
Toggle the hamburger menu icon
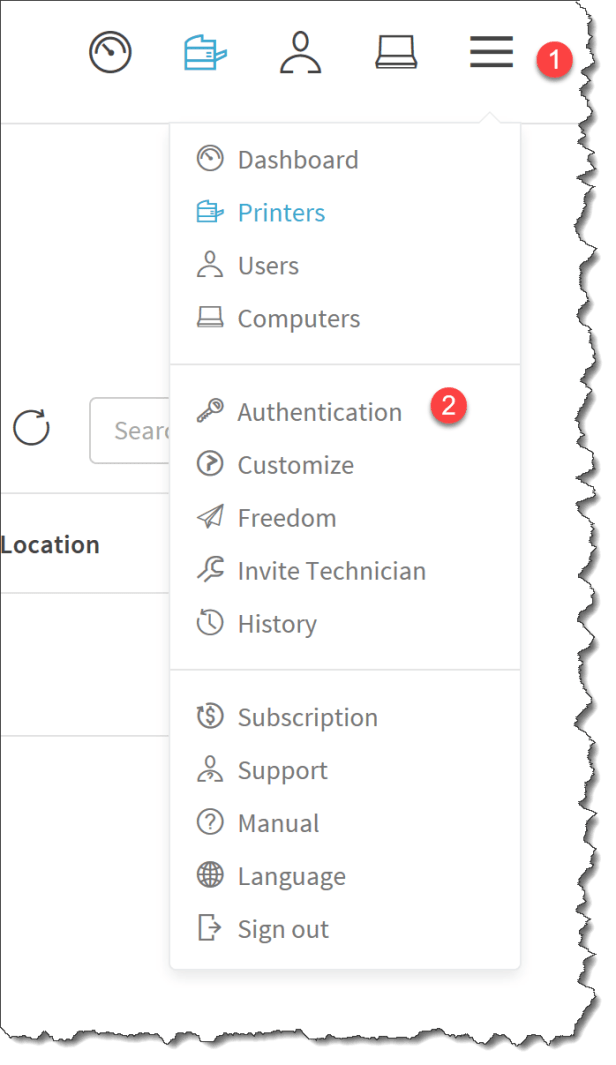pyautogui.click(x=491, y=51)
